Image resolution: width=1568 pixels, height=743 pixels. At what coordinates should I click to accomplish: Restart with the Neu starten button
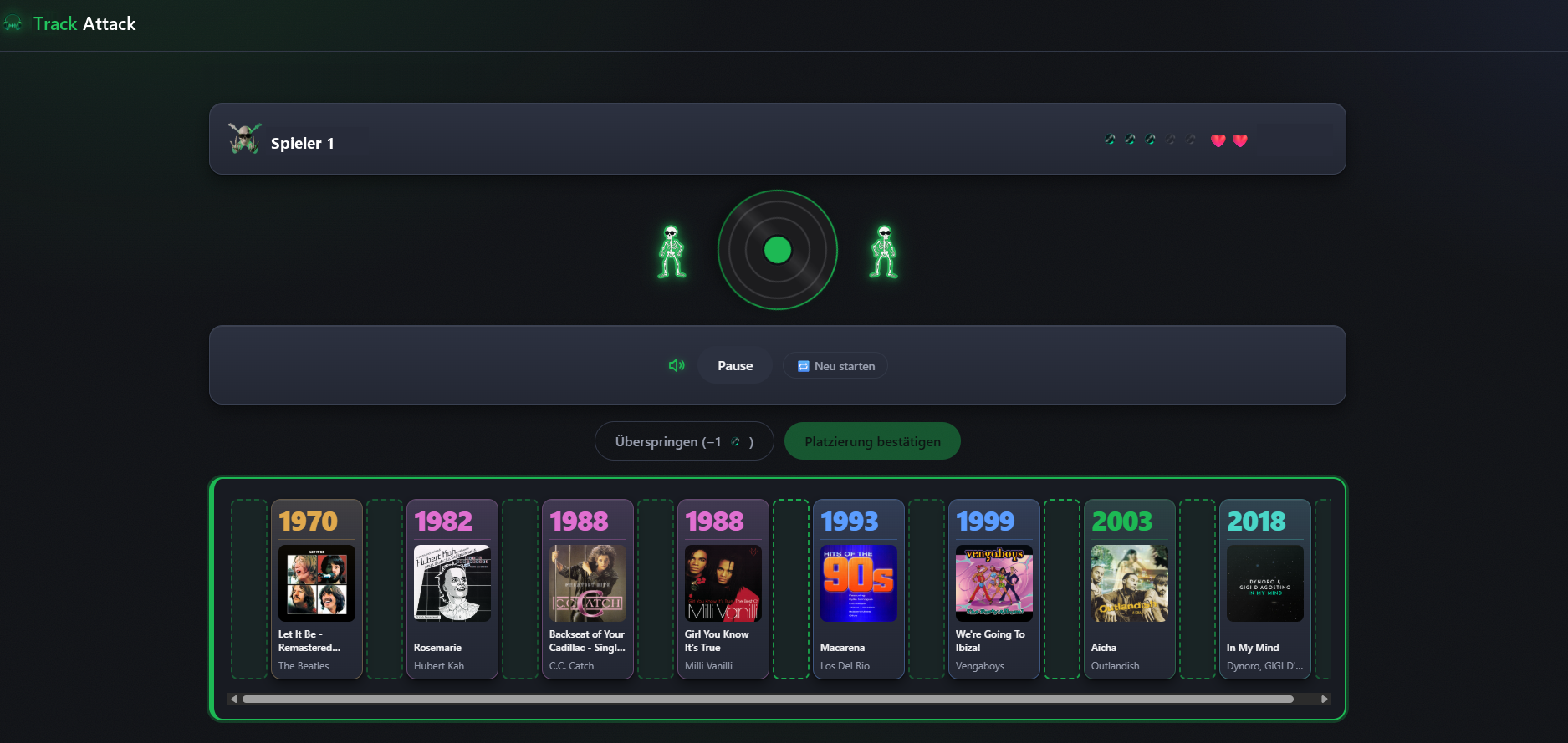pyautogui.click(x=835, y=366)
